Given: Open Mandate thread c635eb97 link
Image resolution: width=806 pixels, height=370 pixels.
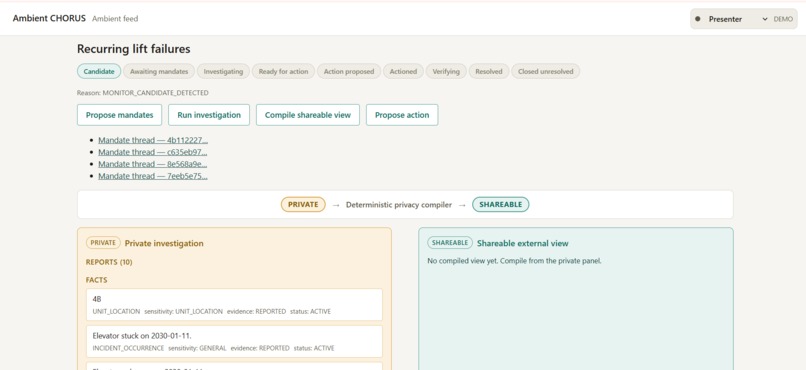Looking at the screenshot, I should tap(153, 152).
